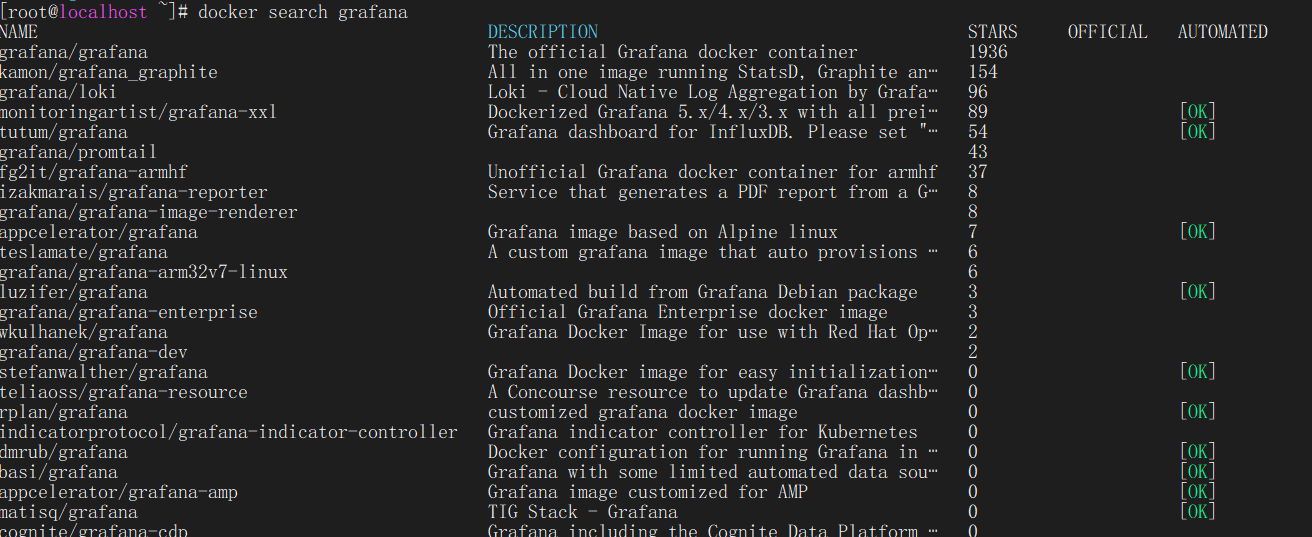Click the "docker search grafana" command text
This screenshot has width=1312, height=537.
pyautogui.click(x=303, y=12)
